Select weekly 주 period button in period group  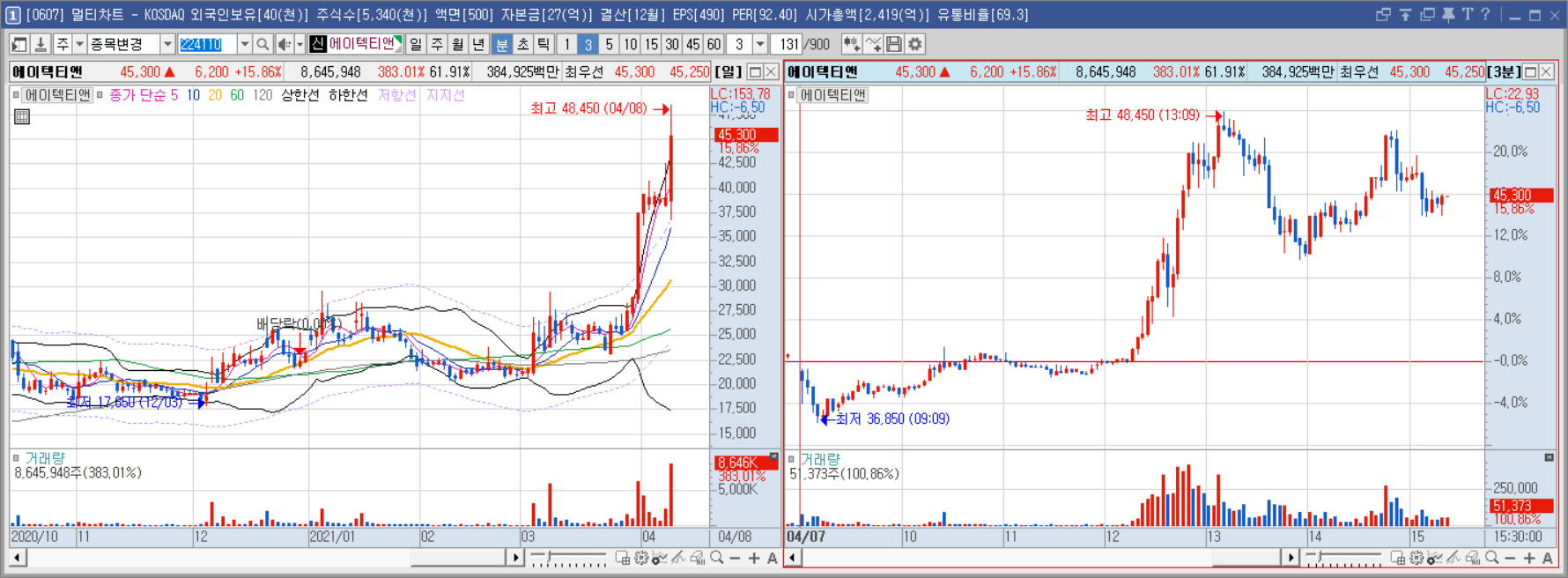pyautogui.click(x=437, y=44)
